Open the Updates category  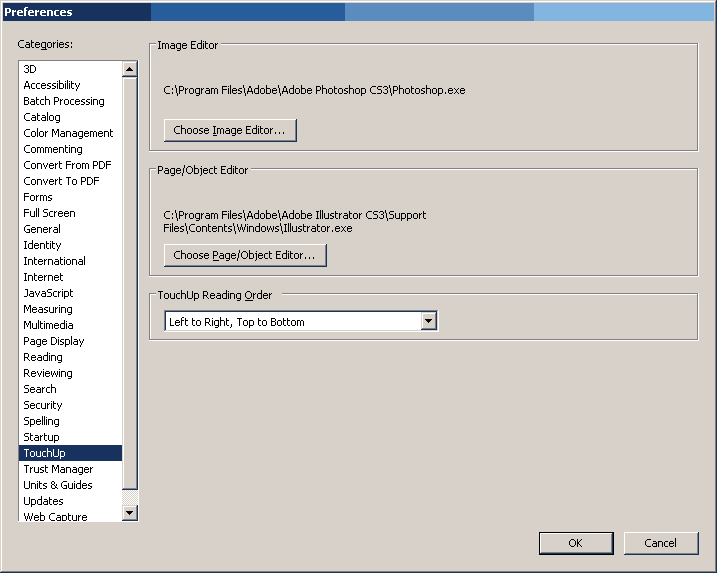point(70,501)
